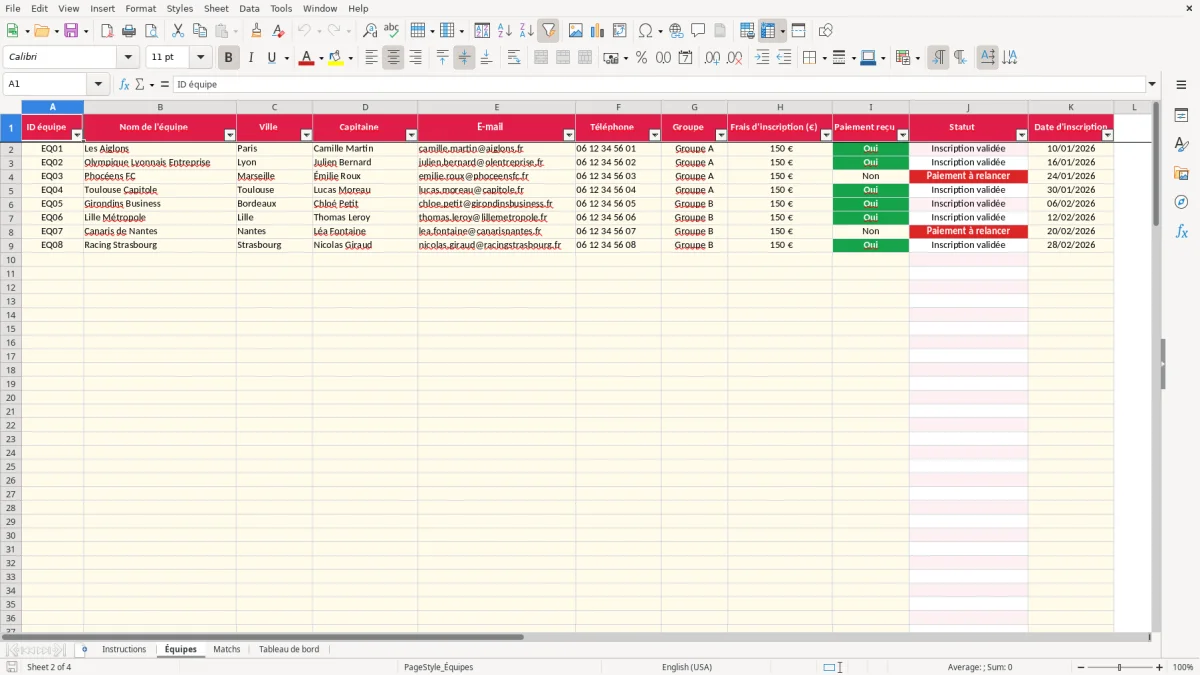Activate Clone Formatting paintbrush
1200x675 pixels.
pyautogui.click(x=256, y=31)
